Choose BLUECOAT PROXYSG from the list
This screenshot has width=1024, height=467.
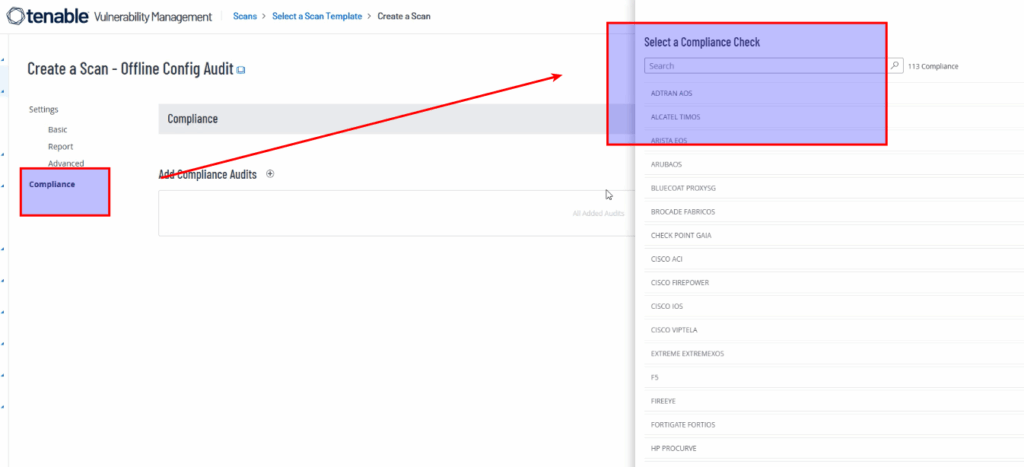click(682, 188)
